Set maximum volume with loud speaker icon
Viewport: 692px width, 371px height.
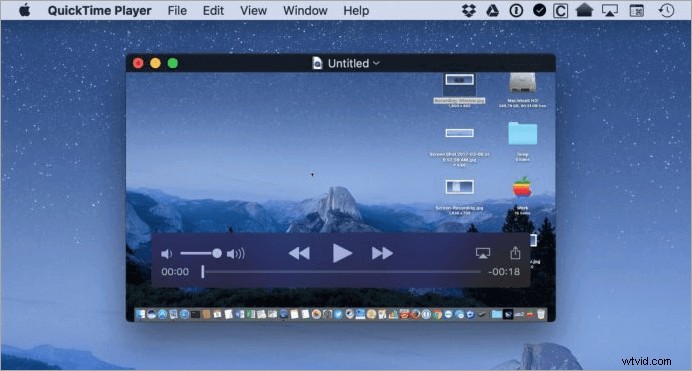pyautogui.click(x=236, y=254)
